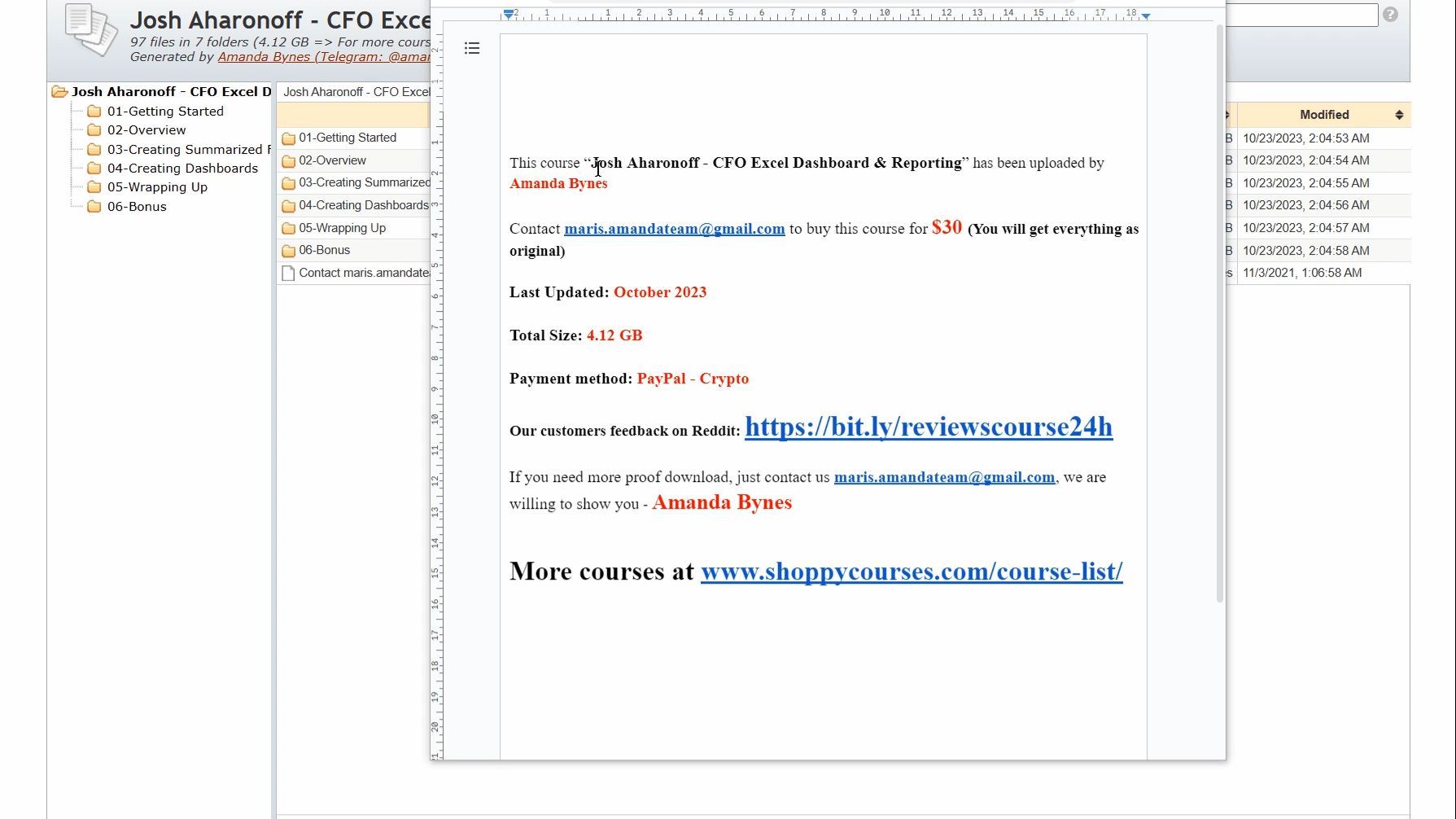
Task: Select root folder Josh Aharonoff in tree
Action: point(171,91)
